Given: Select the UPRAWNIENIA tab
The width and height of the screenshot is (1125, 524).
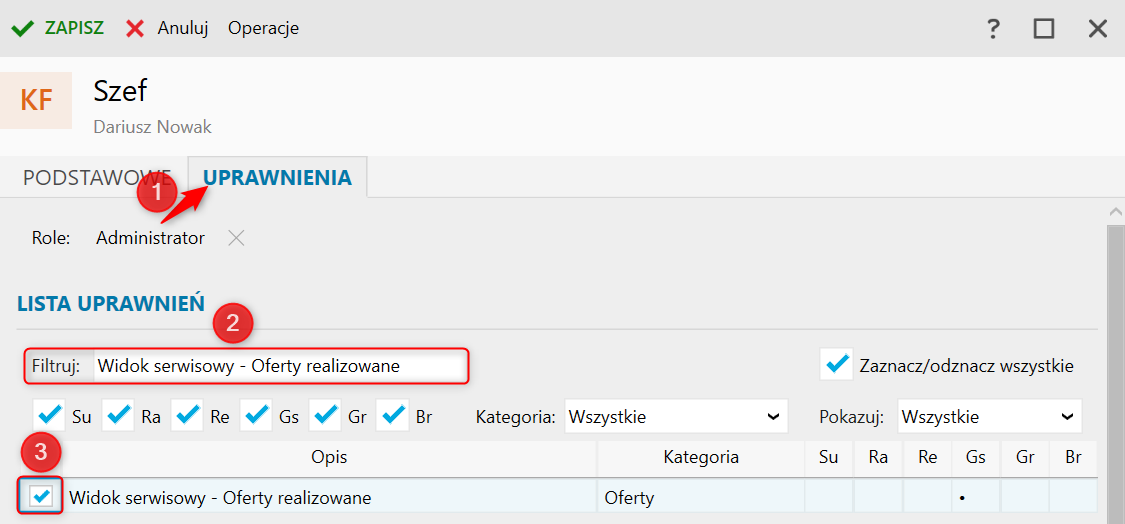Looking at the screenshot, I should [278, 177].
